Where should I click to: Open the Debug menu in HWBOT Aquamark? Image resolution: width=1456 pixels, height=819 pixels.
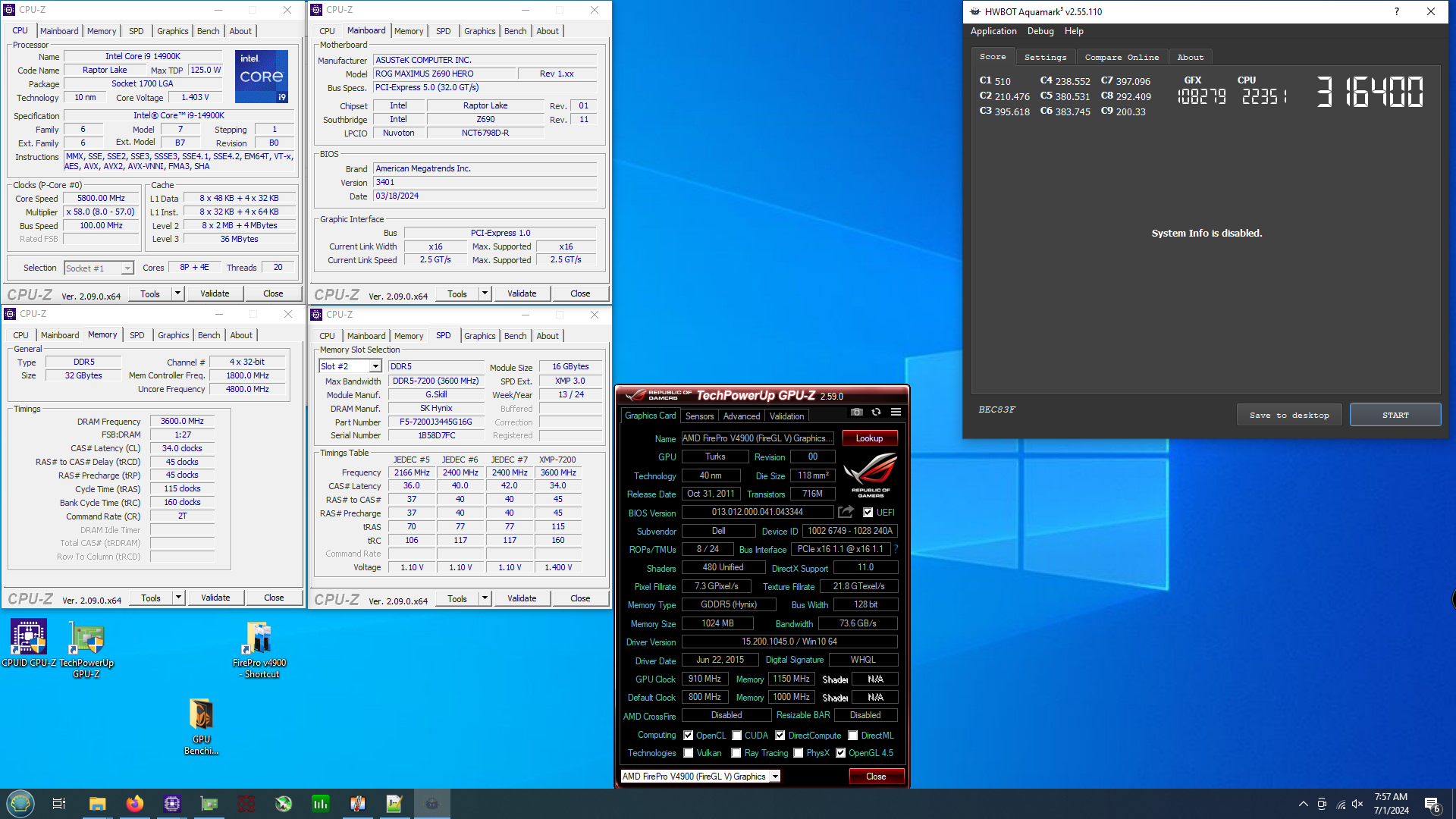click(x=1040, y=31)
